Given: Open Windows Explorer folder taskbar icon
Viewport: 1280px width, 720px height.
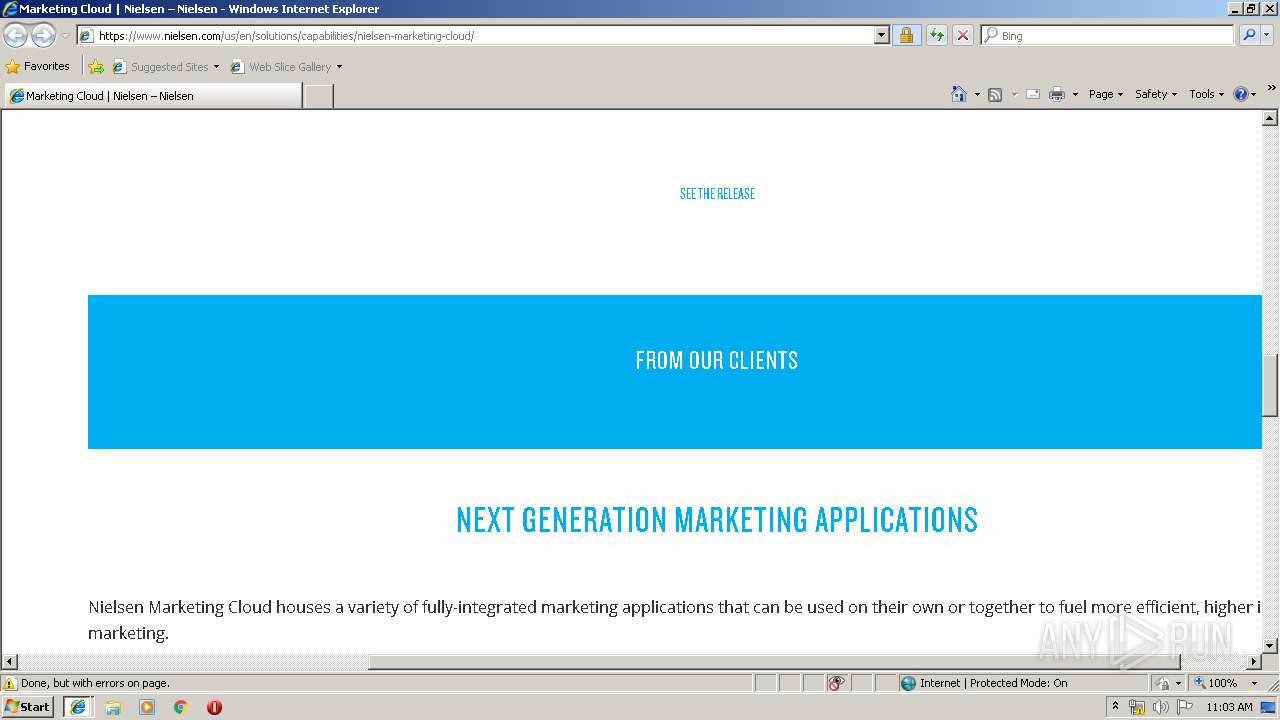Looking at the screenshot, I should pos(113,707).
